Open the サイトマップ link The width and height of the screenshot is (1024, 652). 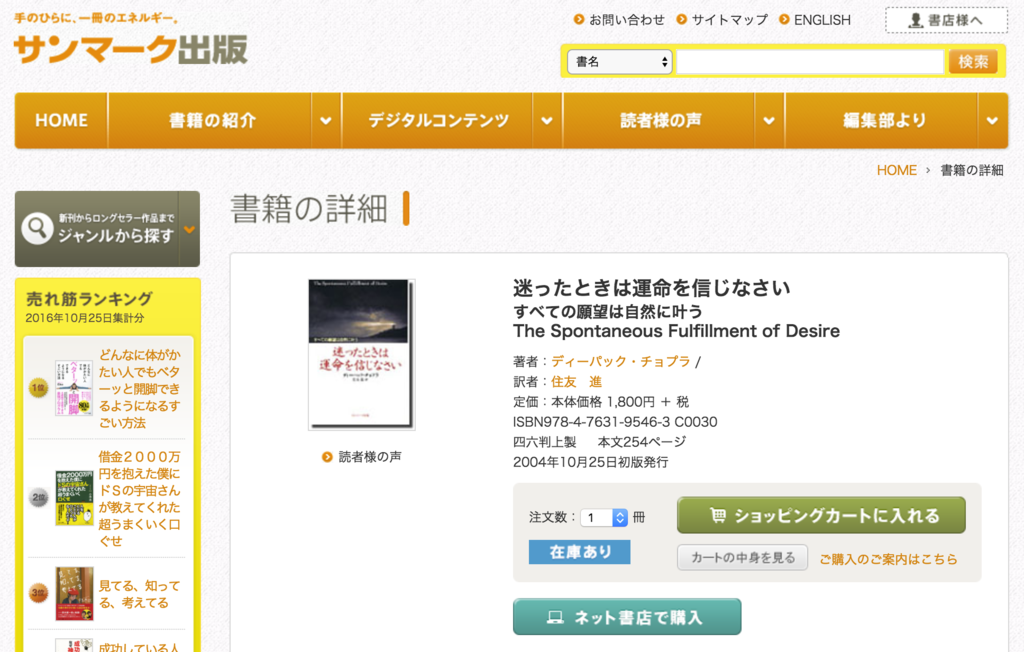pos(729,20)
